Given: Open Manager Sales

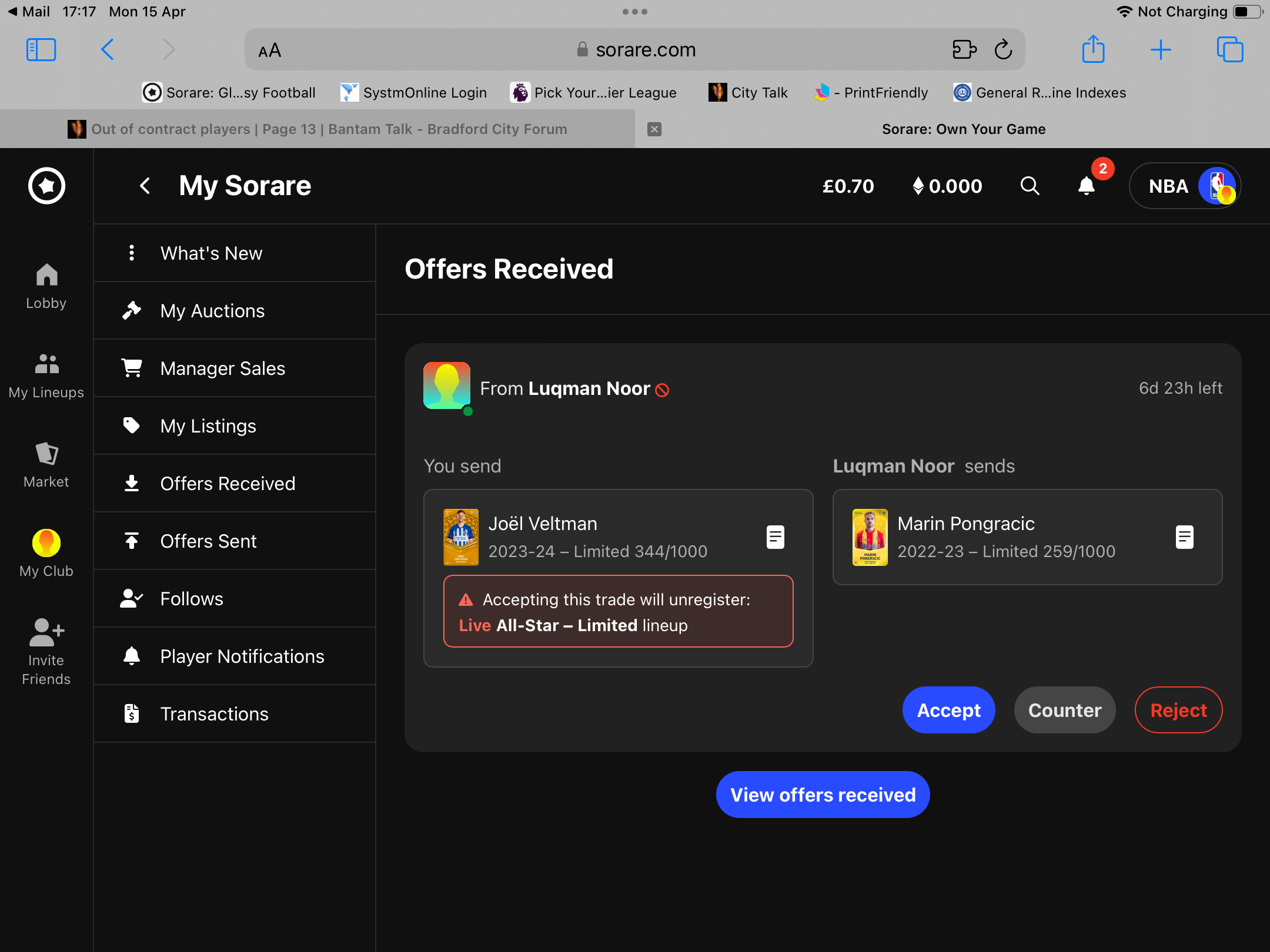Looking at the screenshot, I should [x=235, y=368].
